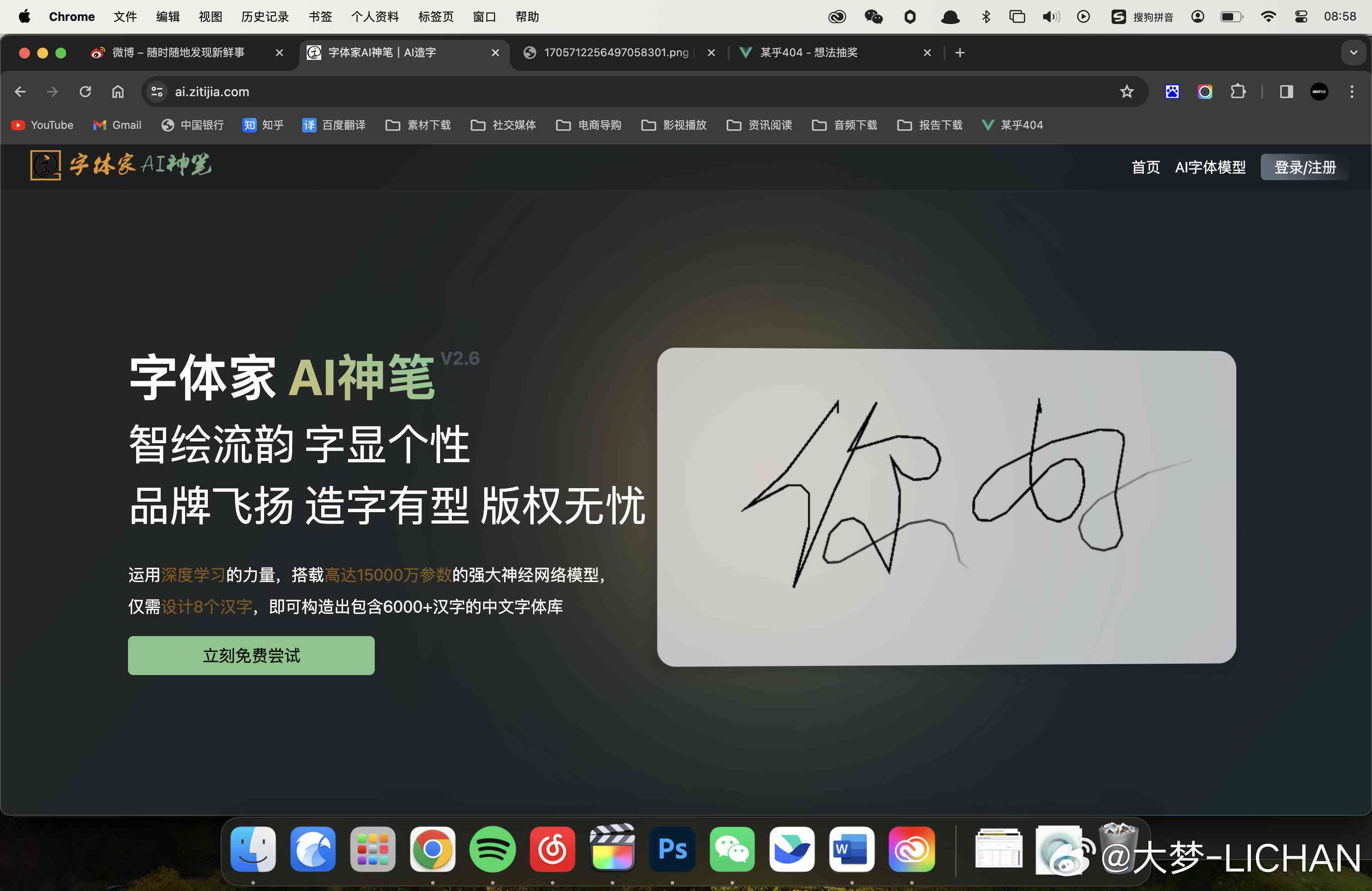
Task: Click the 首页 navigation tab
Action: [x=1144, y=167]
